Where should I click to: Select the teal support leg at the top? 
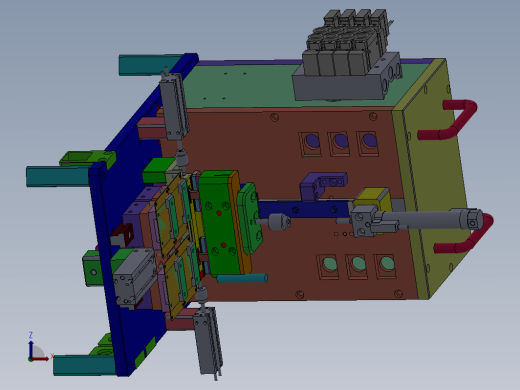tap(149, 65)
